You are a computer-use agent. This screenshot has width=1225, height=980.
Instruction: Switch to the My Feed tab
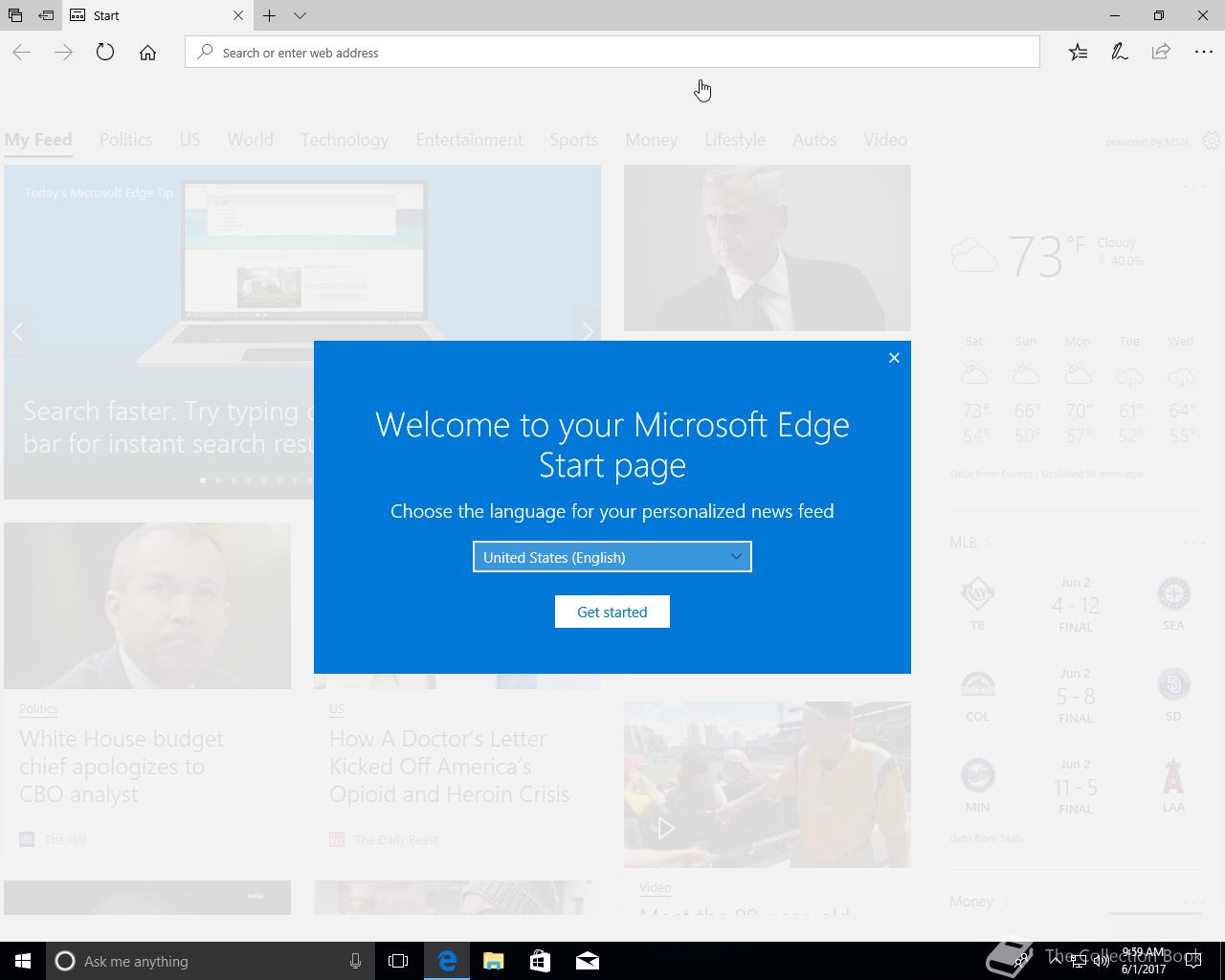[x=38, y=140]
